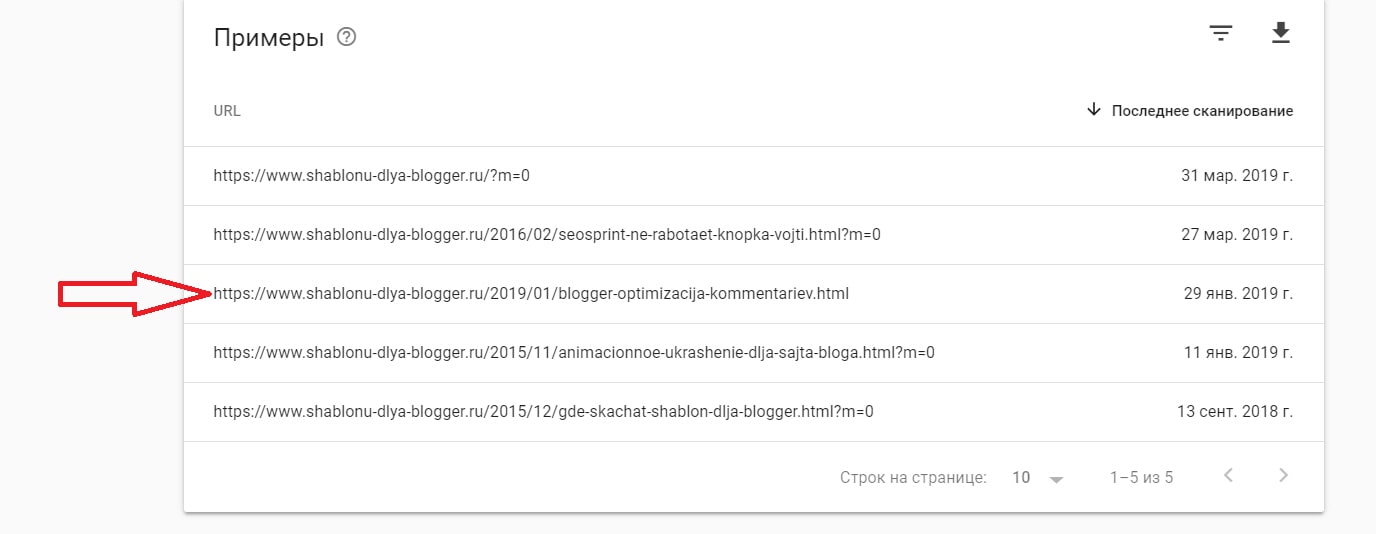Screen dimensions: 1376x534
Task: Click the 1–5 из 5 pagination text
Action: tap(1141, 478)
